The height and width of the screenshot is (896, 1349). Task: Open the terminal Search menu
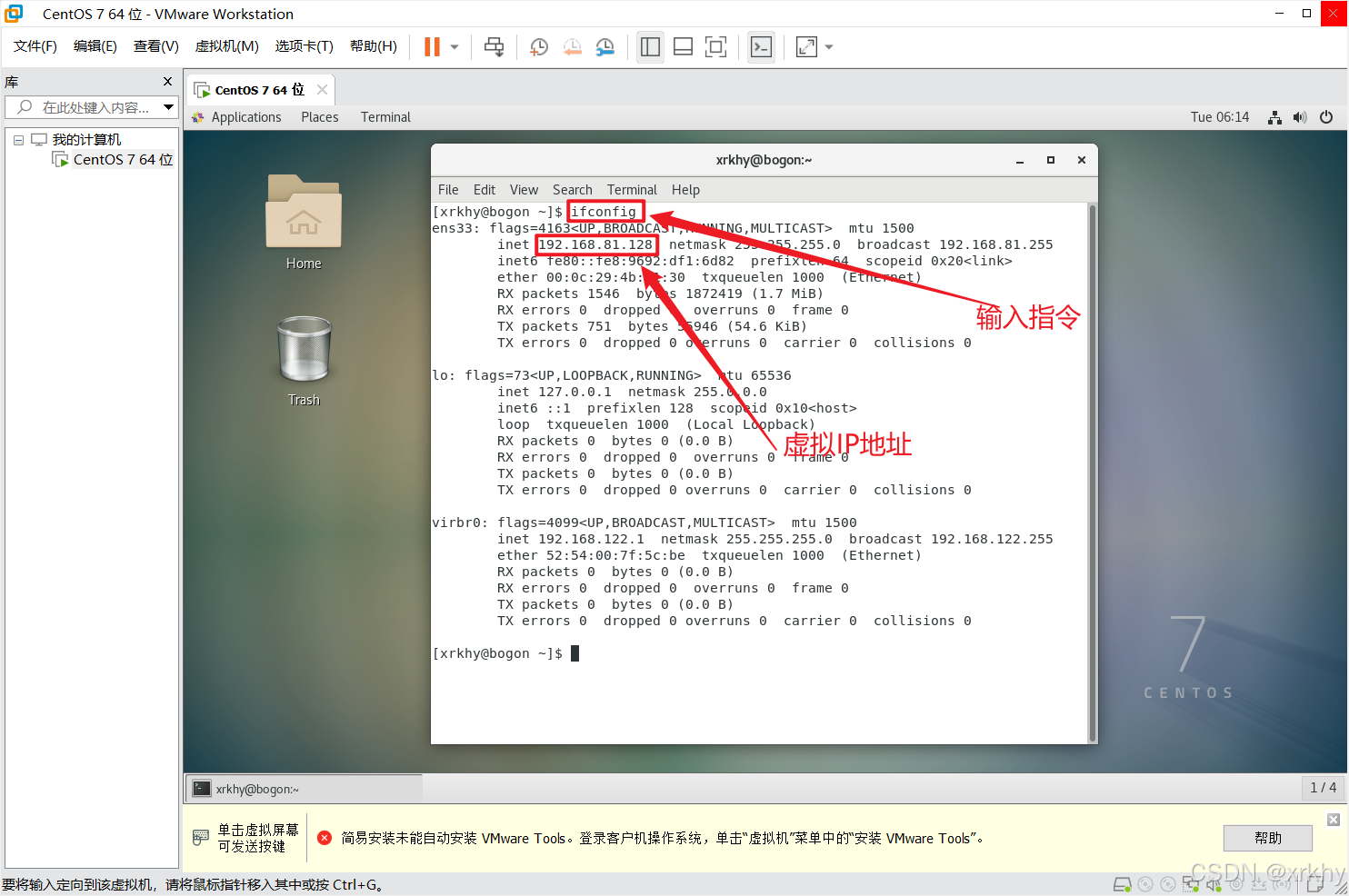point(573,190)
